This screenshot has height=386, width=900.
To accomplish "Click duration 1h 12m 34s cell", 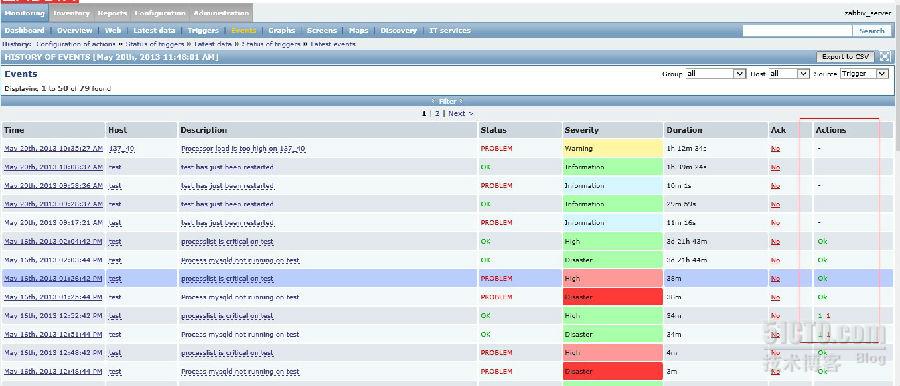I will tap(686, 148).
